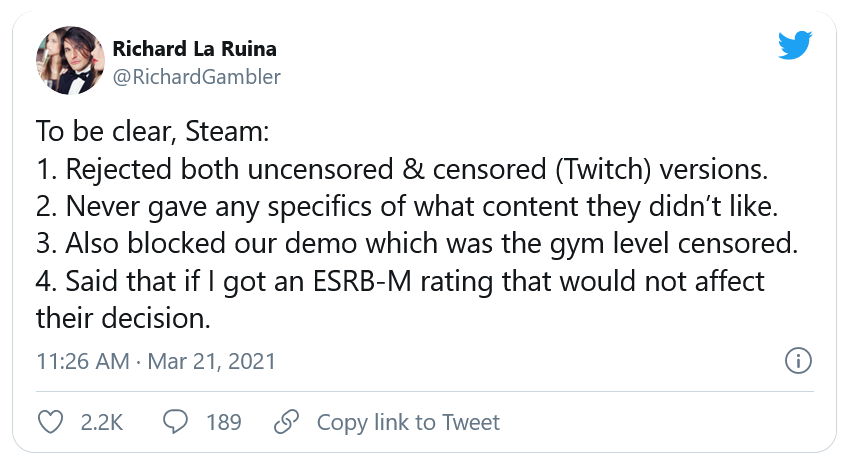
Task: Click the Mar 21, 2021 date
Action: pyautogui.click(x=211, y=361)
